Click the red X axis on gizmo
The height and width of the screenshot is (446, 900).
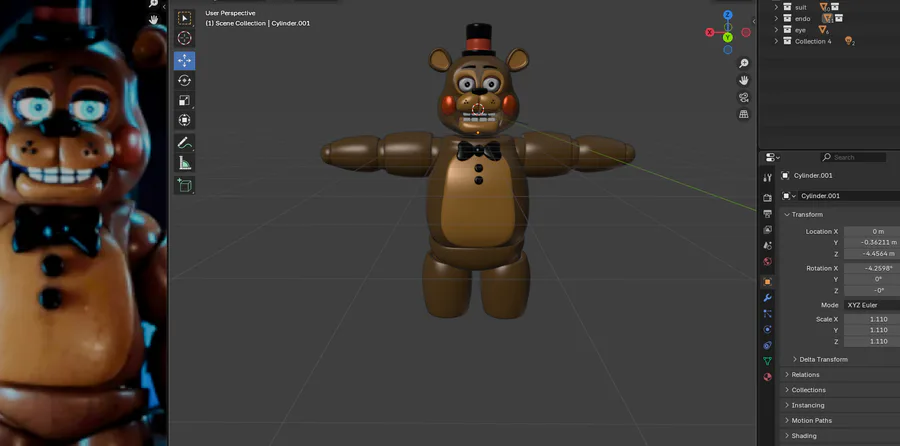coord(709,32)
